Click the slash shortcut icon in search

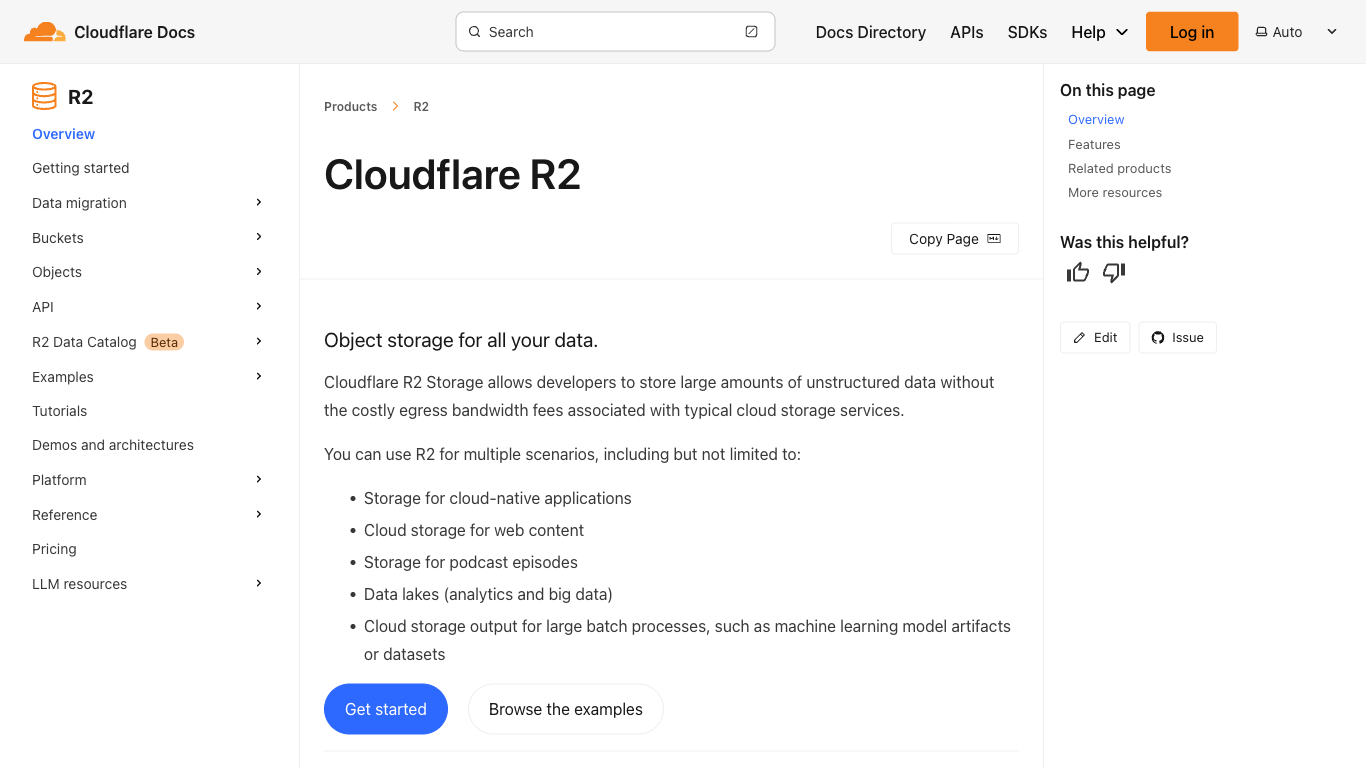752,32
